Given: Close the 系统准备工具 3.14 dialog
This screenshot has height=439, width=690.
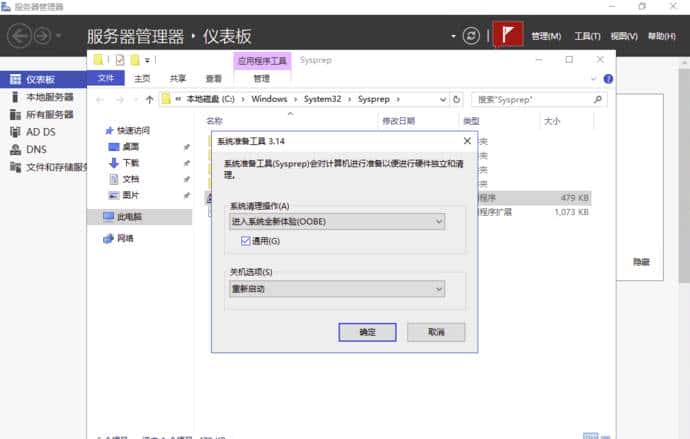Looking at the screenshot, I should click(467, 141).
